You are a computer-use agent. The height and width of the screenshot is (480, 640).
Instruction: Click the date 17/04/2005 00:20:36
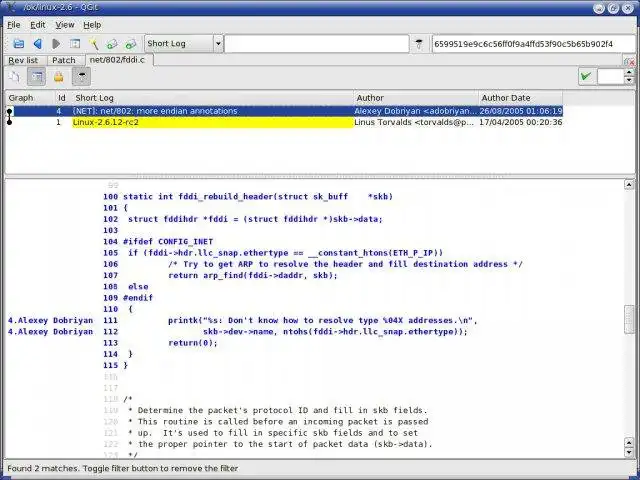[x=520, y=122]
